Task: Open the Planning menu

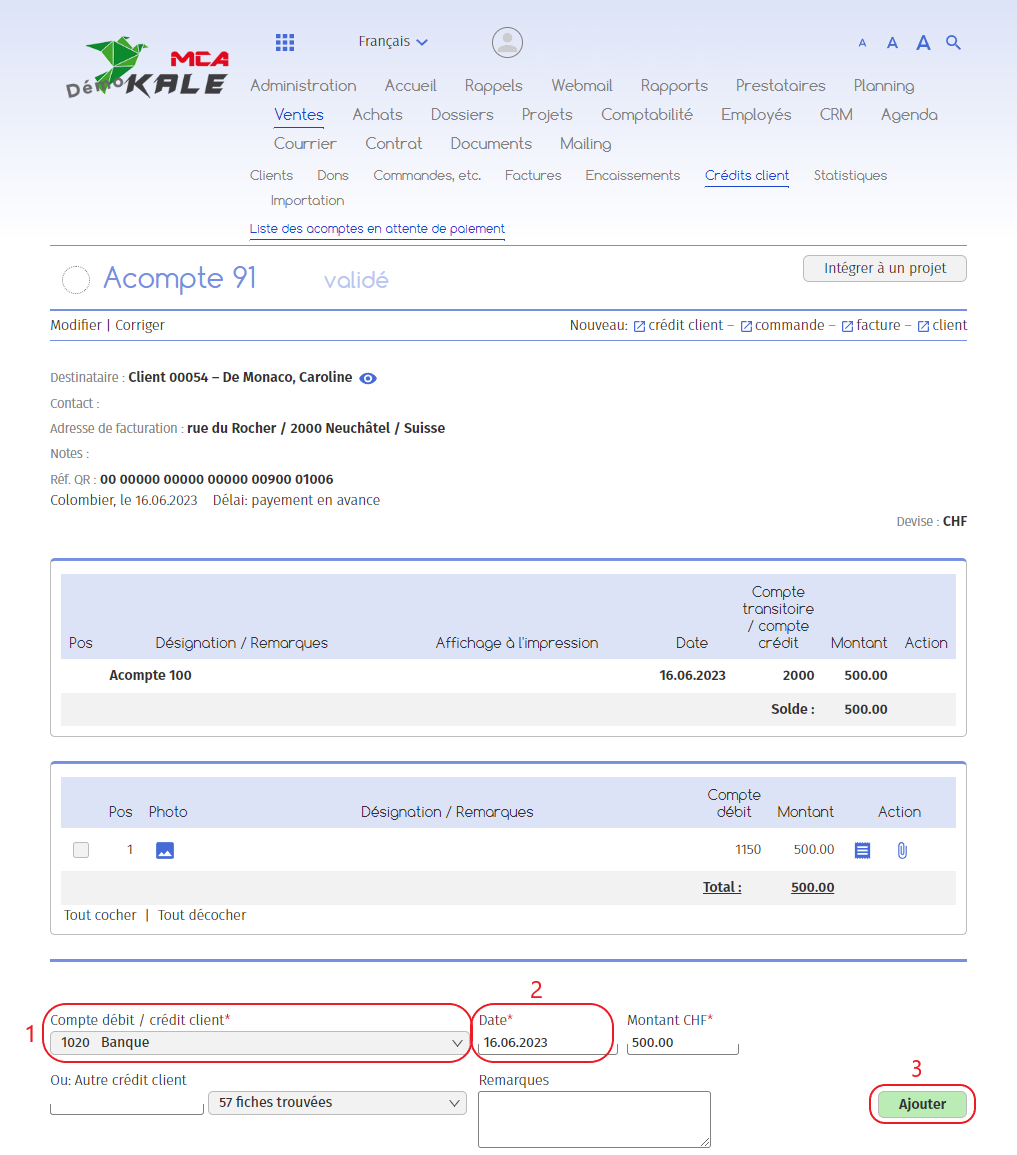Action: 884,85
